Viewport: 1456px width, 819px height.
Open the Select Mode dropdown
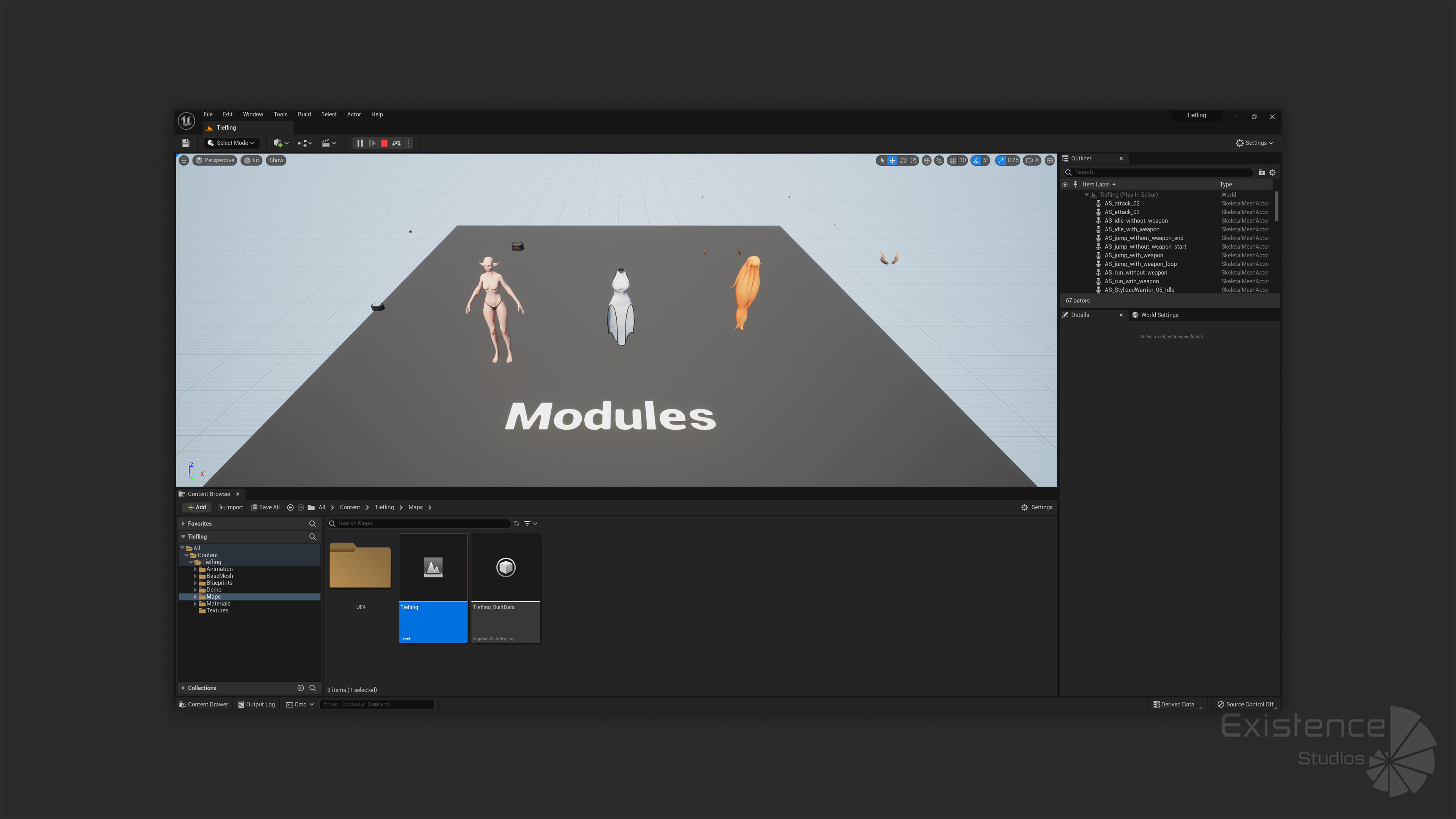pos(232,143)
